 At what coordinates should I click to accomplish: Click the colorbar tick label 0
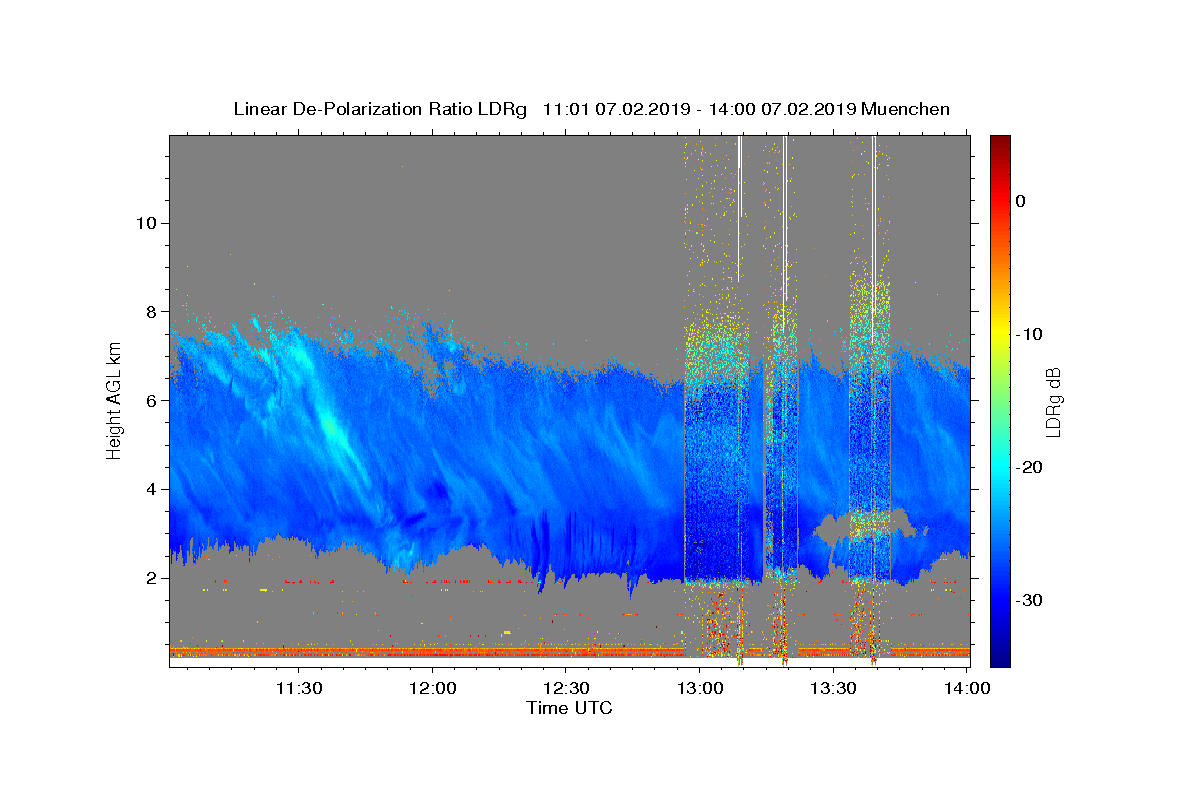[x=1021, y=201]
